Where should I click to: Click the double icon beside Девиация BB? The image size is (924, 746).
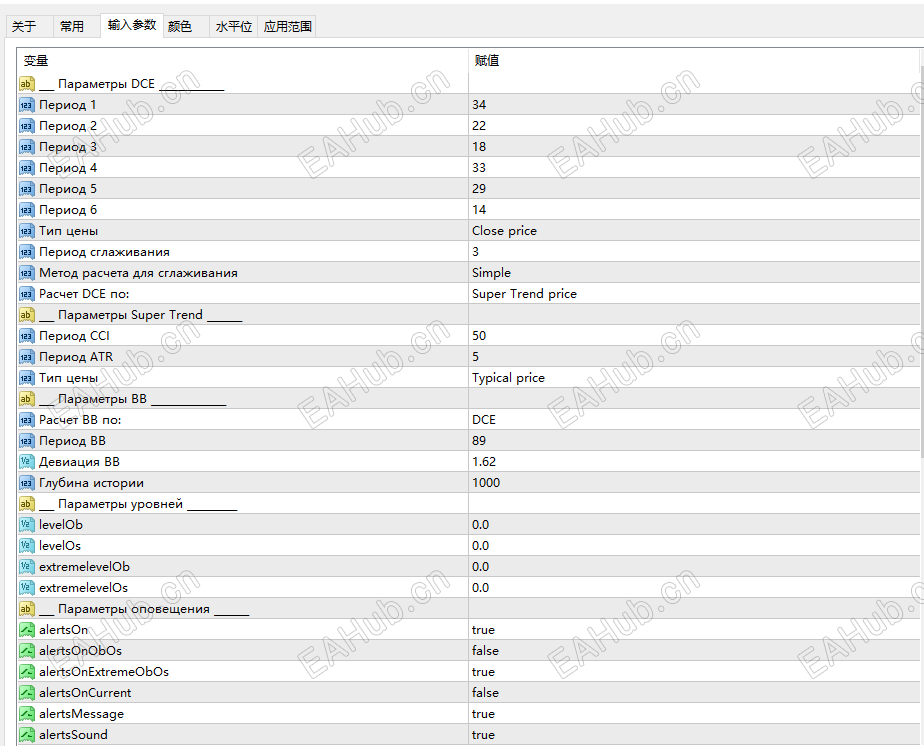coord(27,462)
